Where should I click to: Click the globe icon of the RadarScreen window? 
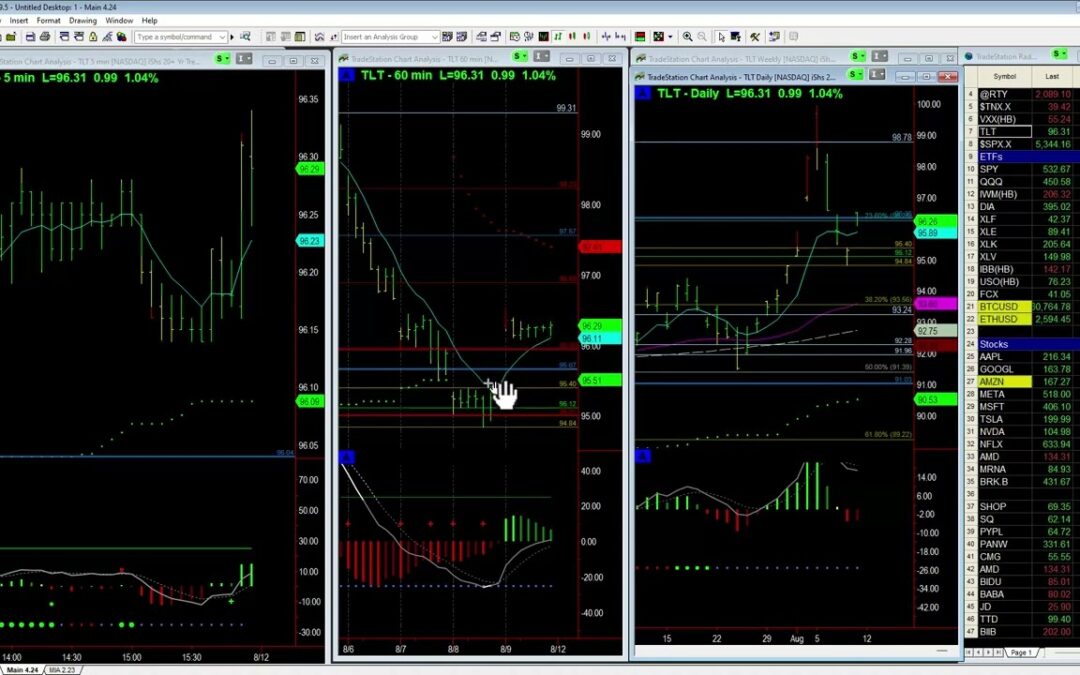tap(968, 56)
